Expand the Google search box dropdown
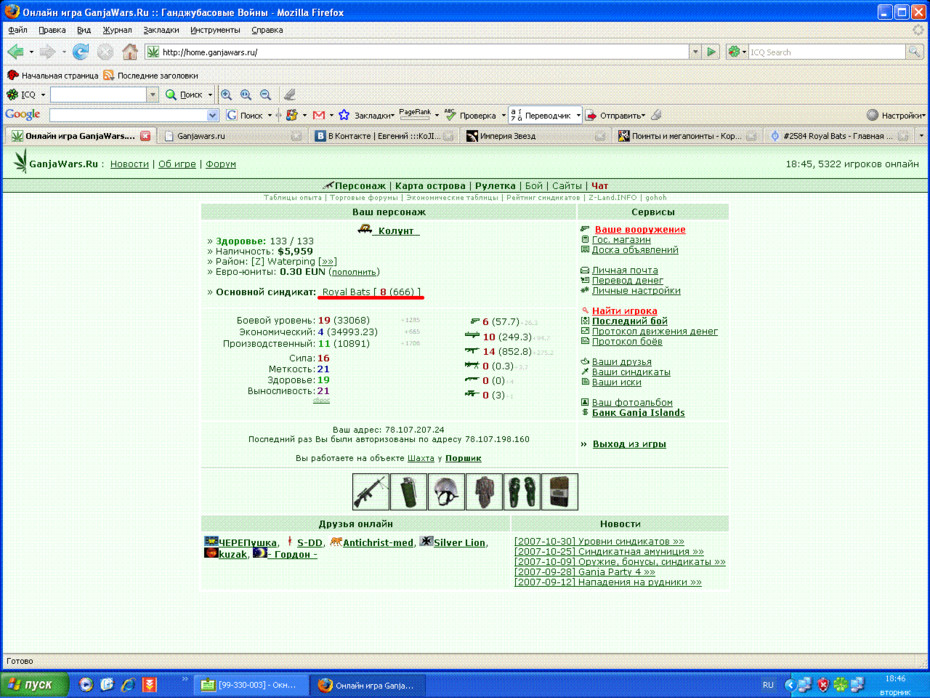 point(212,116)
